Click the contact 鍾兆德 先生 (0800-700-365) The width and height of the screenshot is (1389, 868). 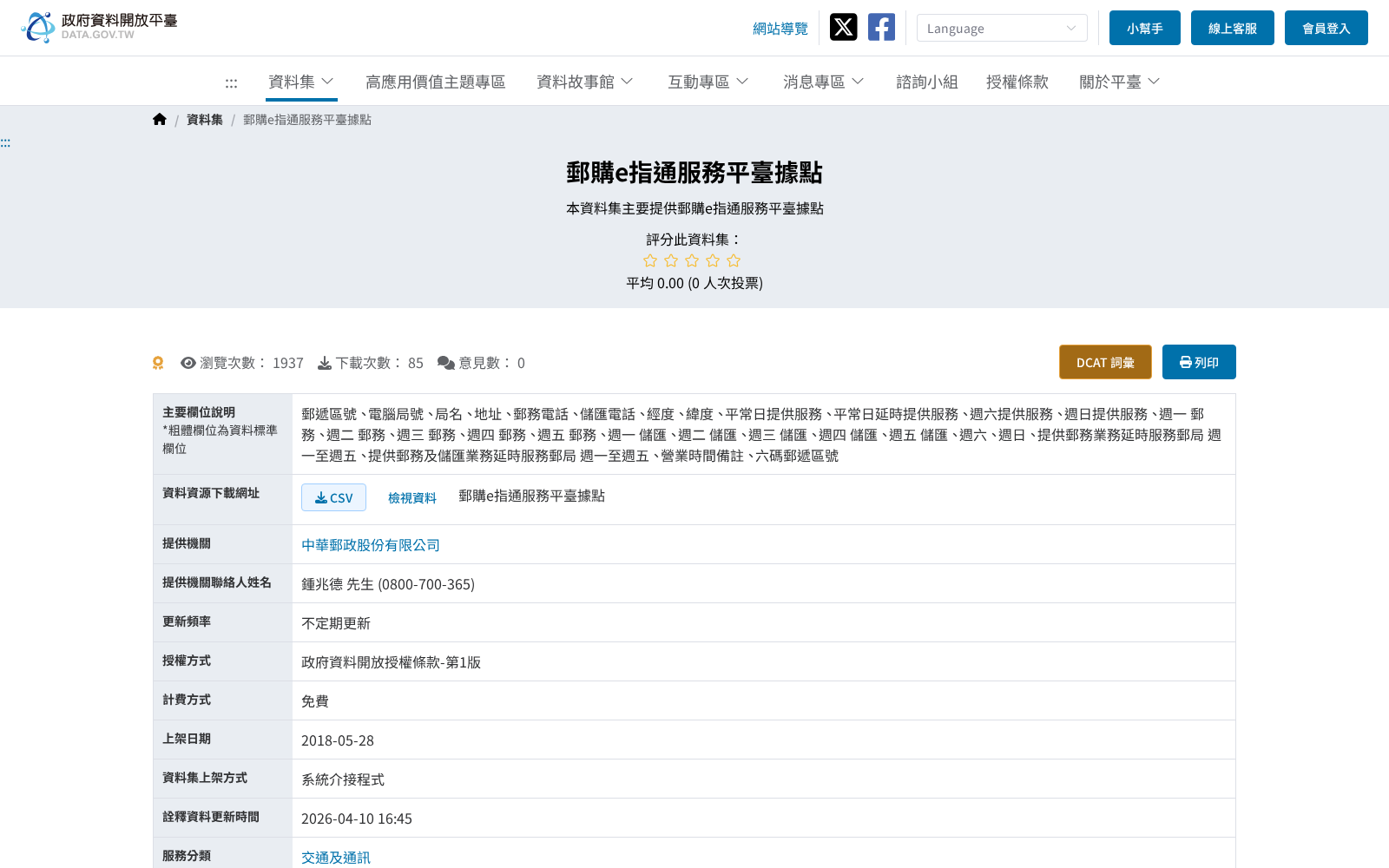click(388, 584)
